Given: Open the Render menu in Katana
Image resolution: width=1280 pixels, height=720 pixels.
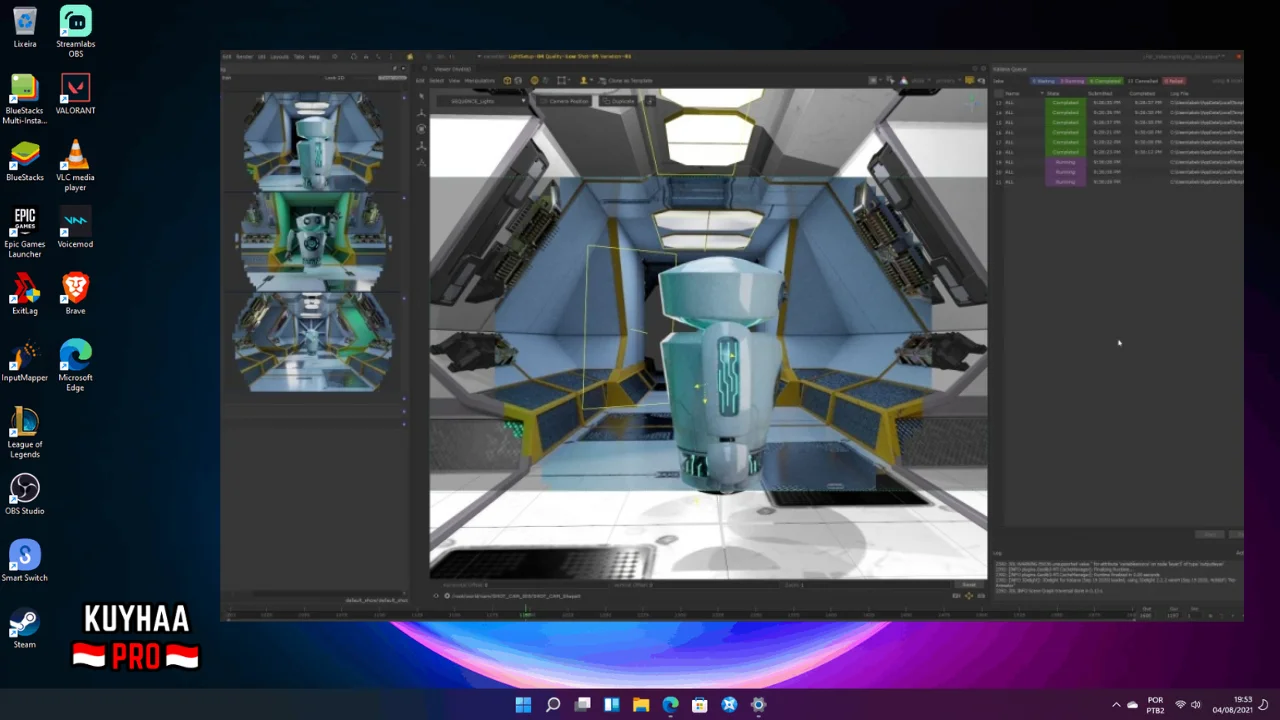Looking at the screenshot, I should tap(244, 56).
